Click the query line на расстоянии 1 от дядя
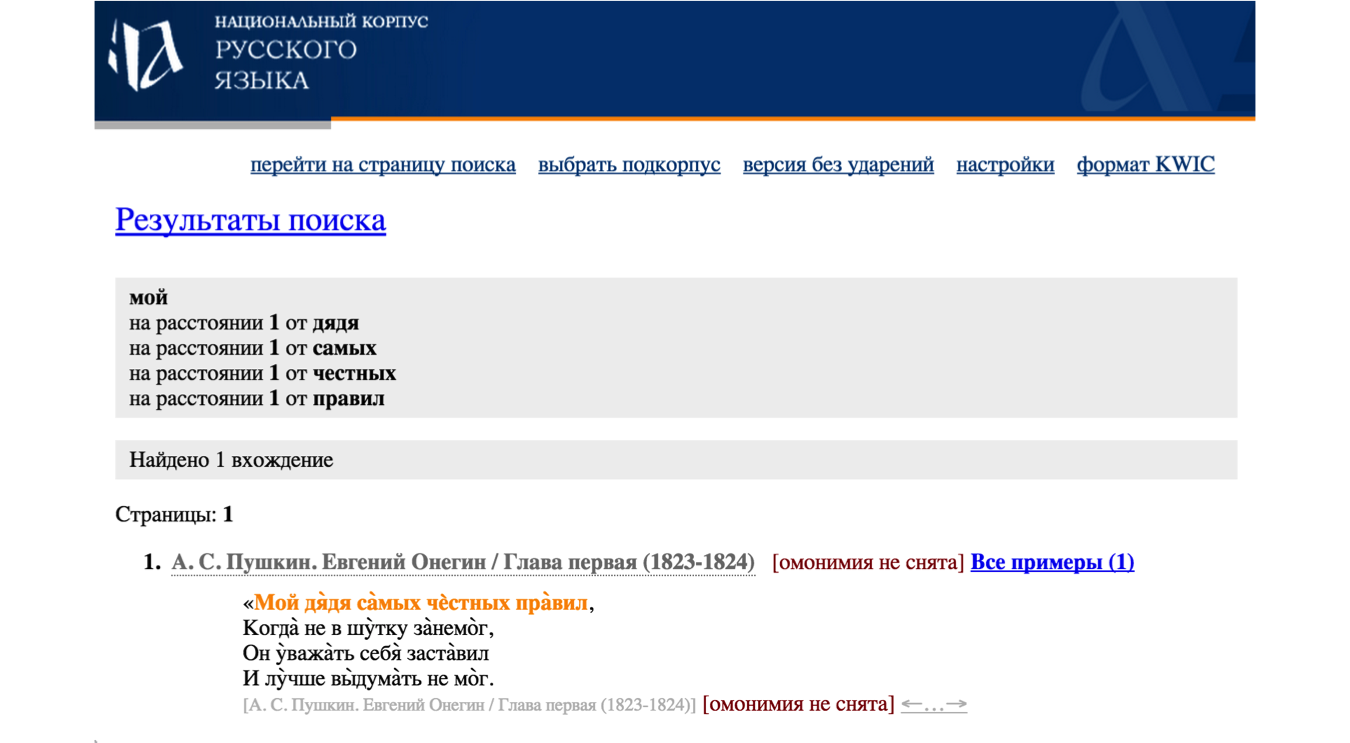Screen dimensions: 1350x743 [244, 323]
